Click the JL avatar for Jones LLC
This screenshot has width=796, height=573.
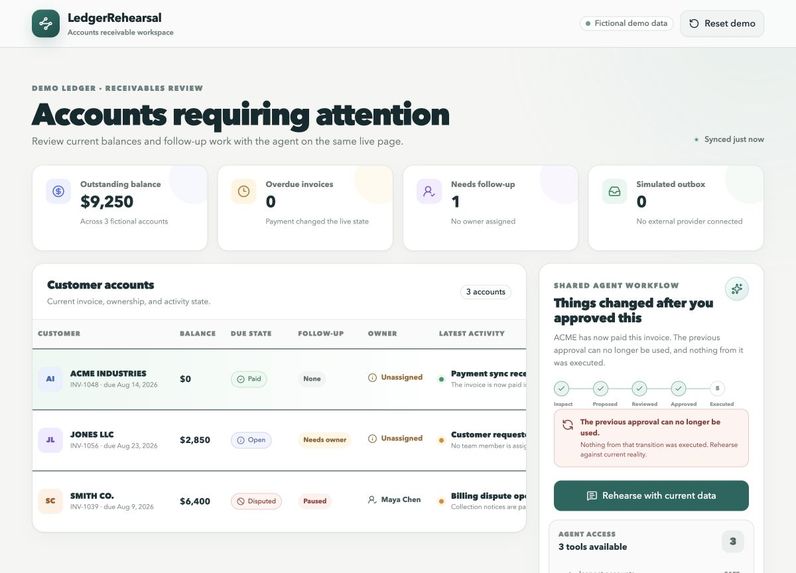(x=50, y=440)
